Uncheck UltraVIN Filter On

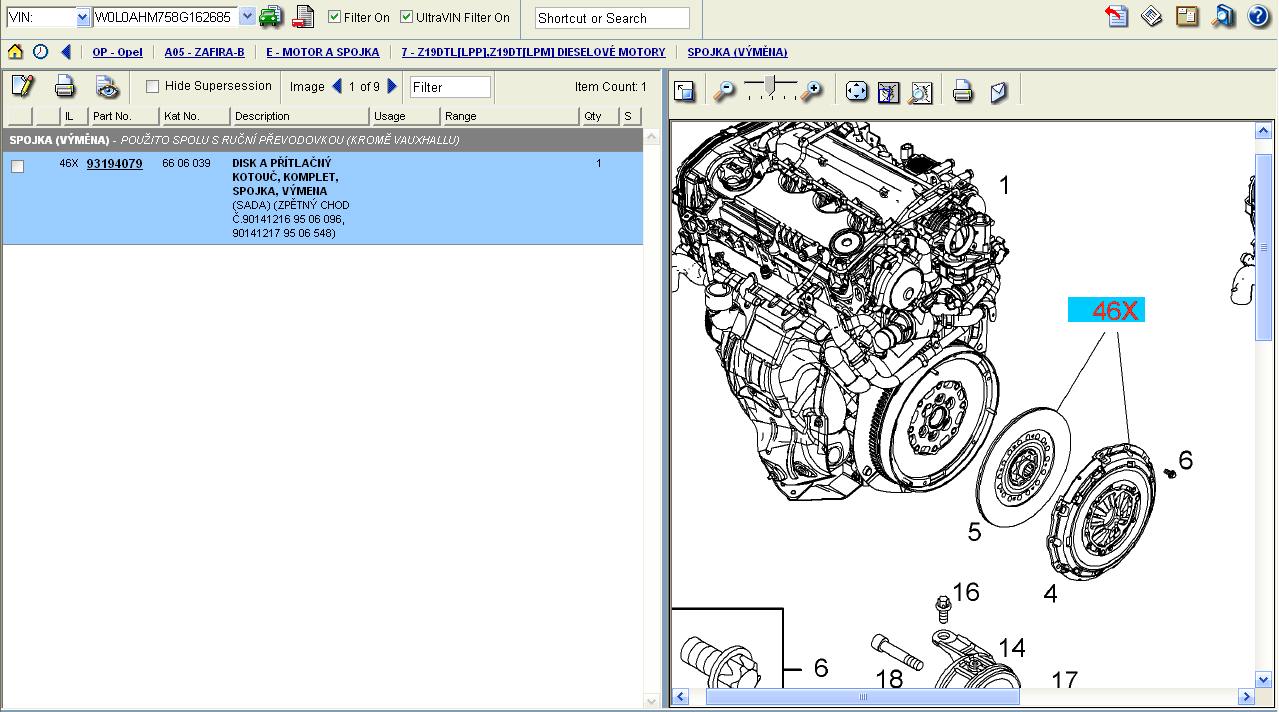tap(407, 17)
